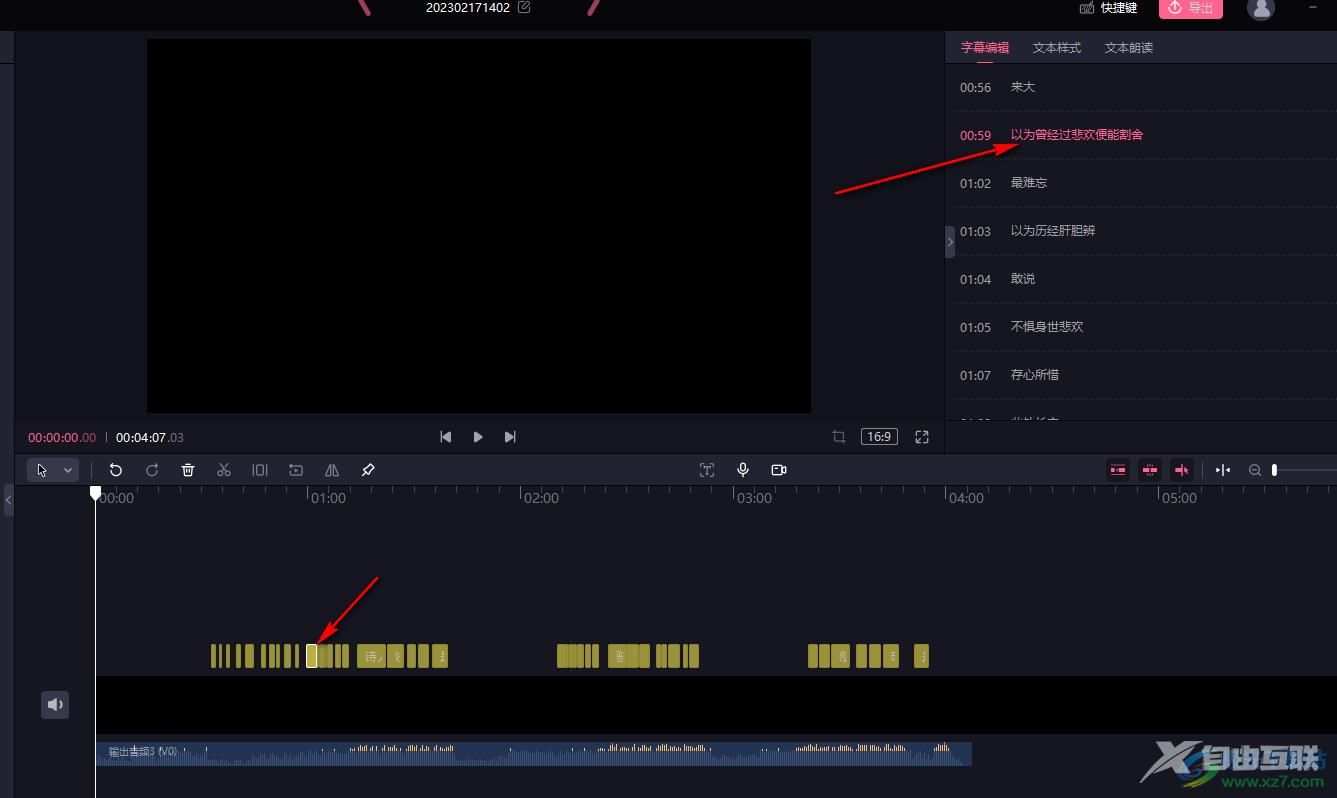Viewport: 1337px width, 798px height.
Task: Switch to 文本样式 tab
Action: (x=1057, y=48)
